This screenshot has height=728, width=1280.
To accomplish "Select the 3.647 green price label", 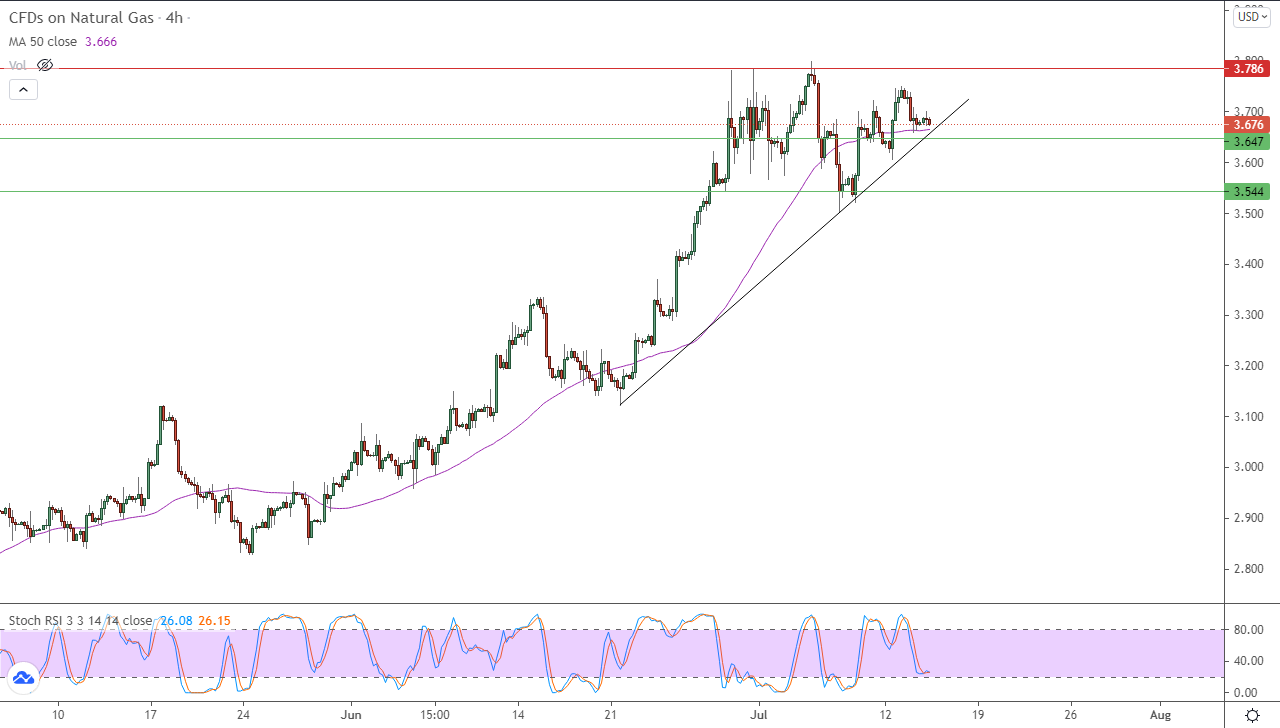I will 1246,141.
